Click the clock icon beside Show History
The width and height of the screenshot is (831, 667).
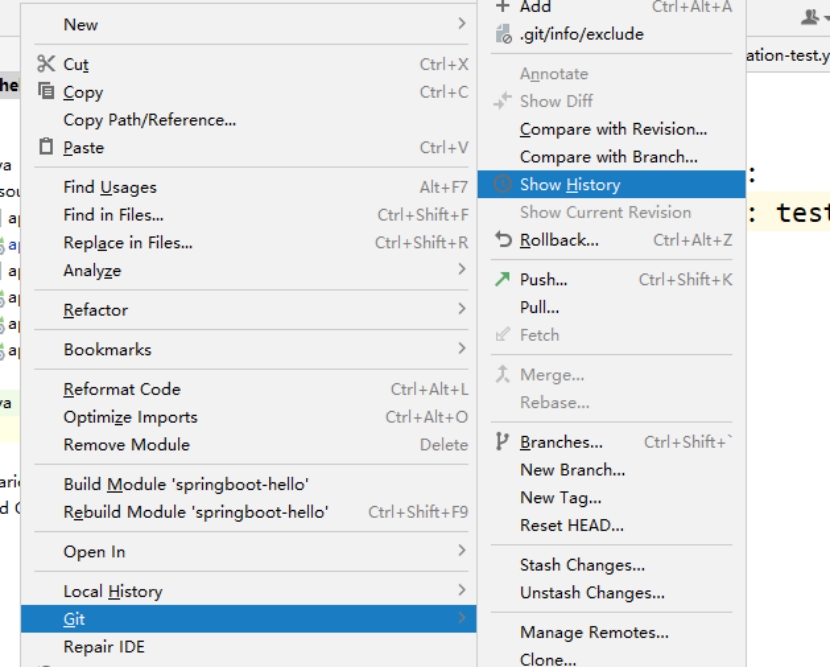(503, 185)
